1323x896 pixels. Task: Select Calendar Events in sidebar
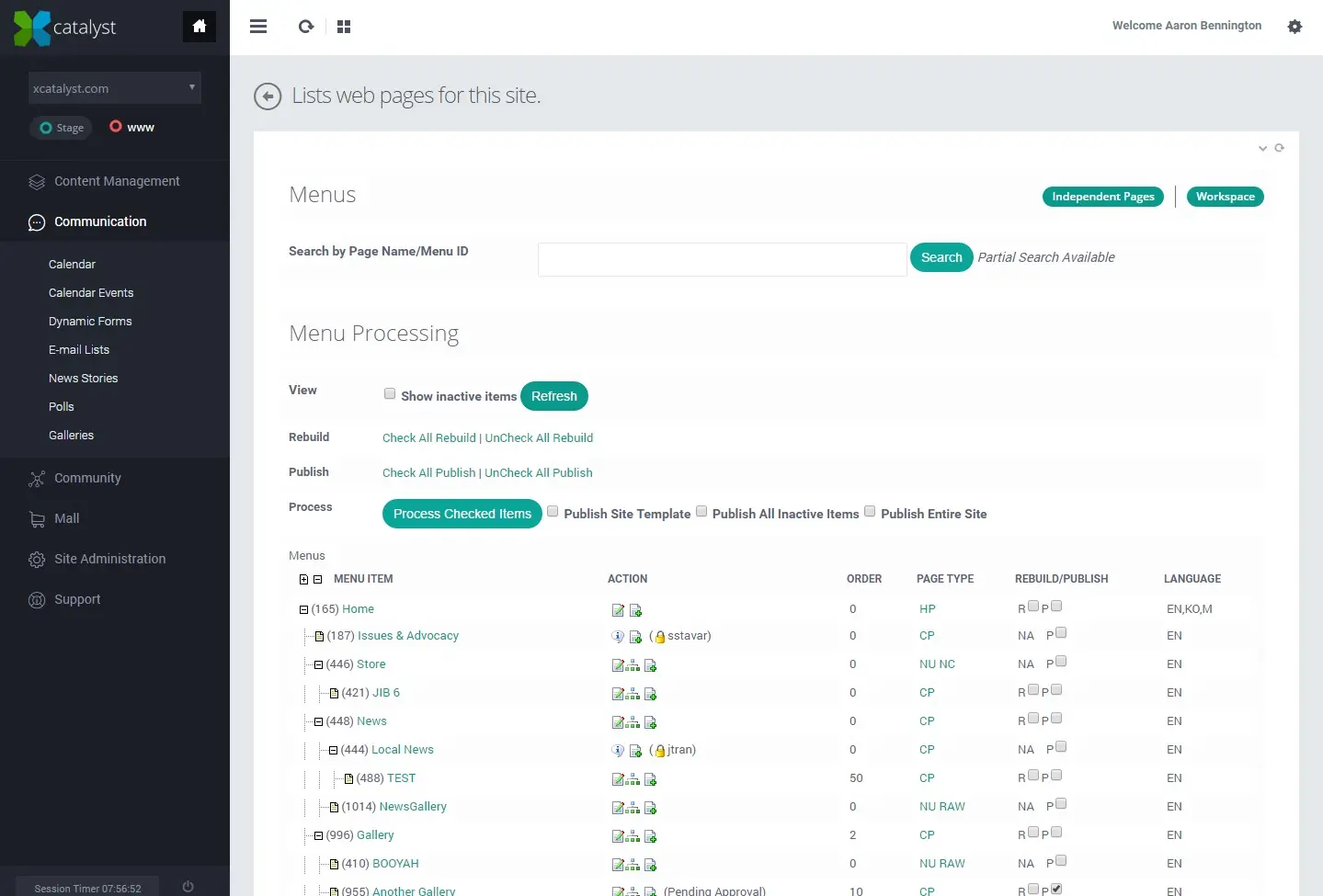[x=91, y=293]
